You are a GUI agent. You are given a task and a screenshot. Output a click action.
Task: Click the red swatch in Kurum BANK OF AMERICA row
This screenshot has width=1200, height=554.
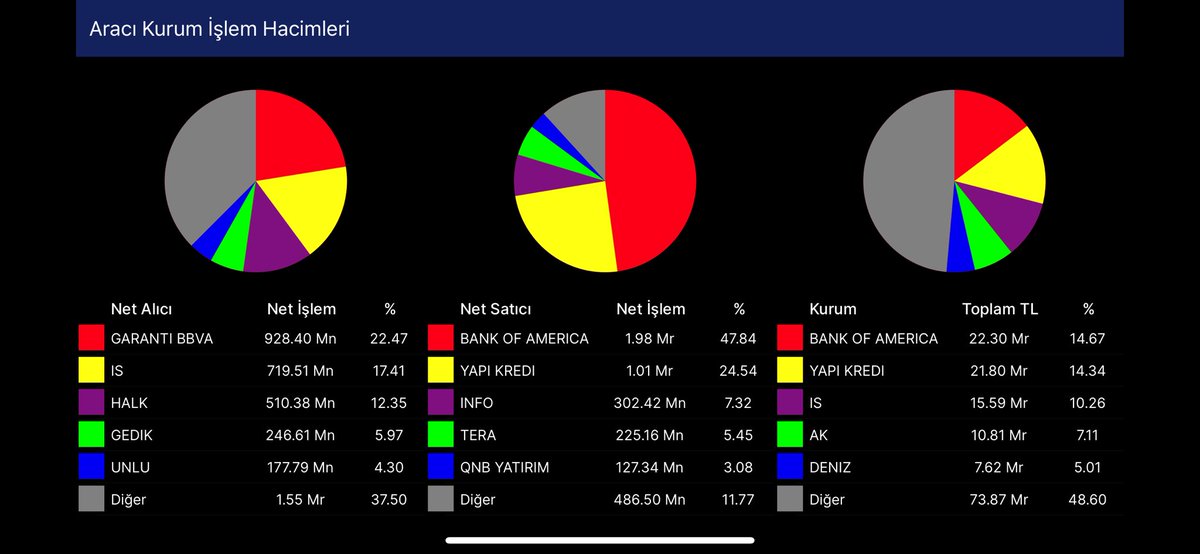(x=789, y=338)
